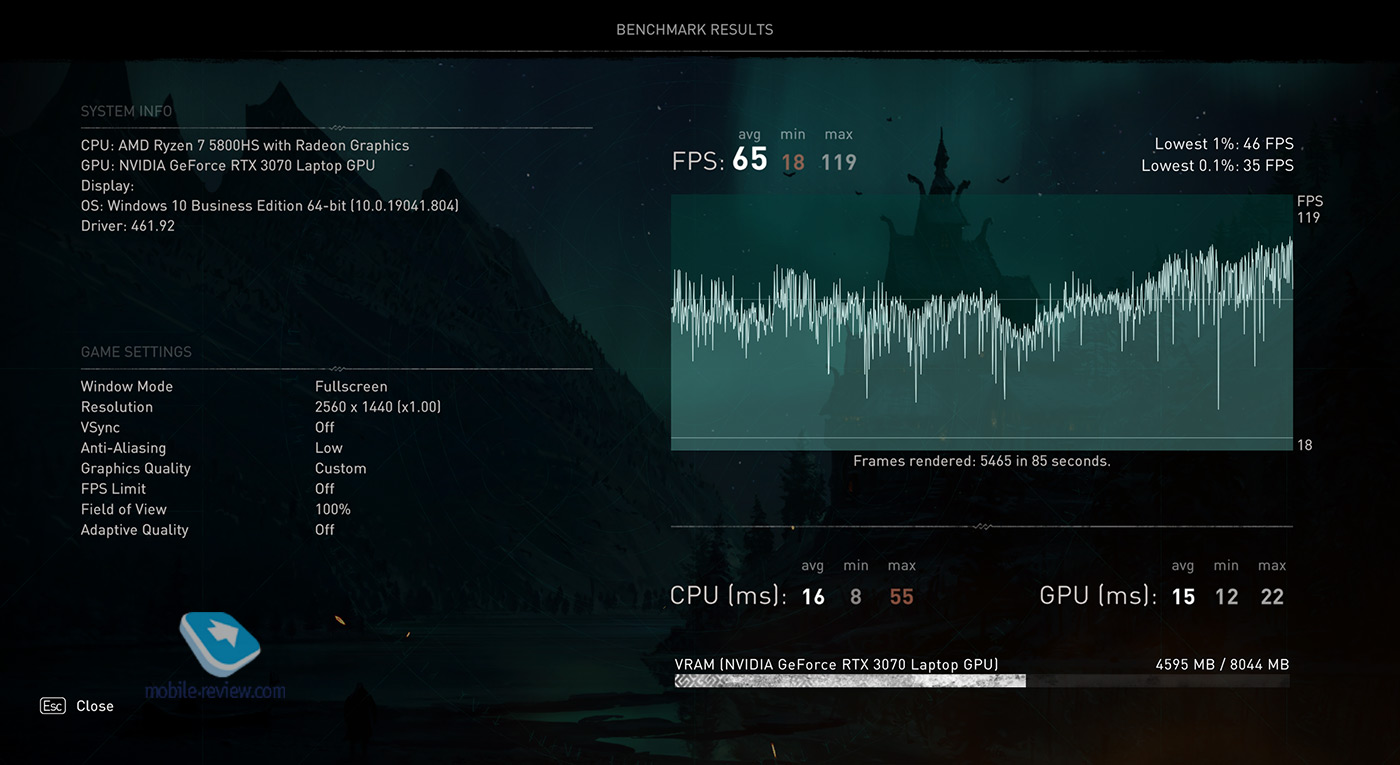Click the Off value beside VSync

[325, 427]
